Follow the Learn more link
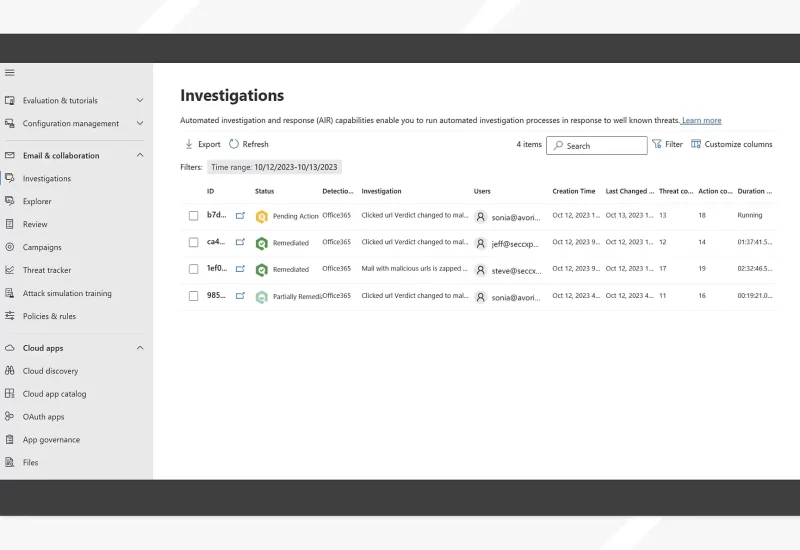Screen dimensions: 800x550 click(x=702, y=120)
